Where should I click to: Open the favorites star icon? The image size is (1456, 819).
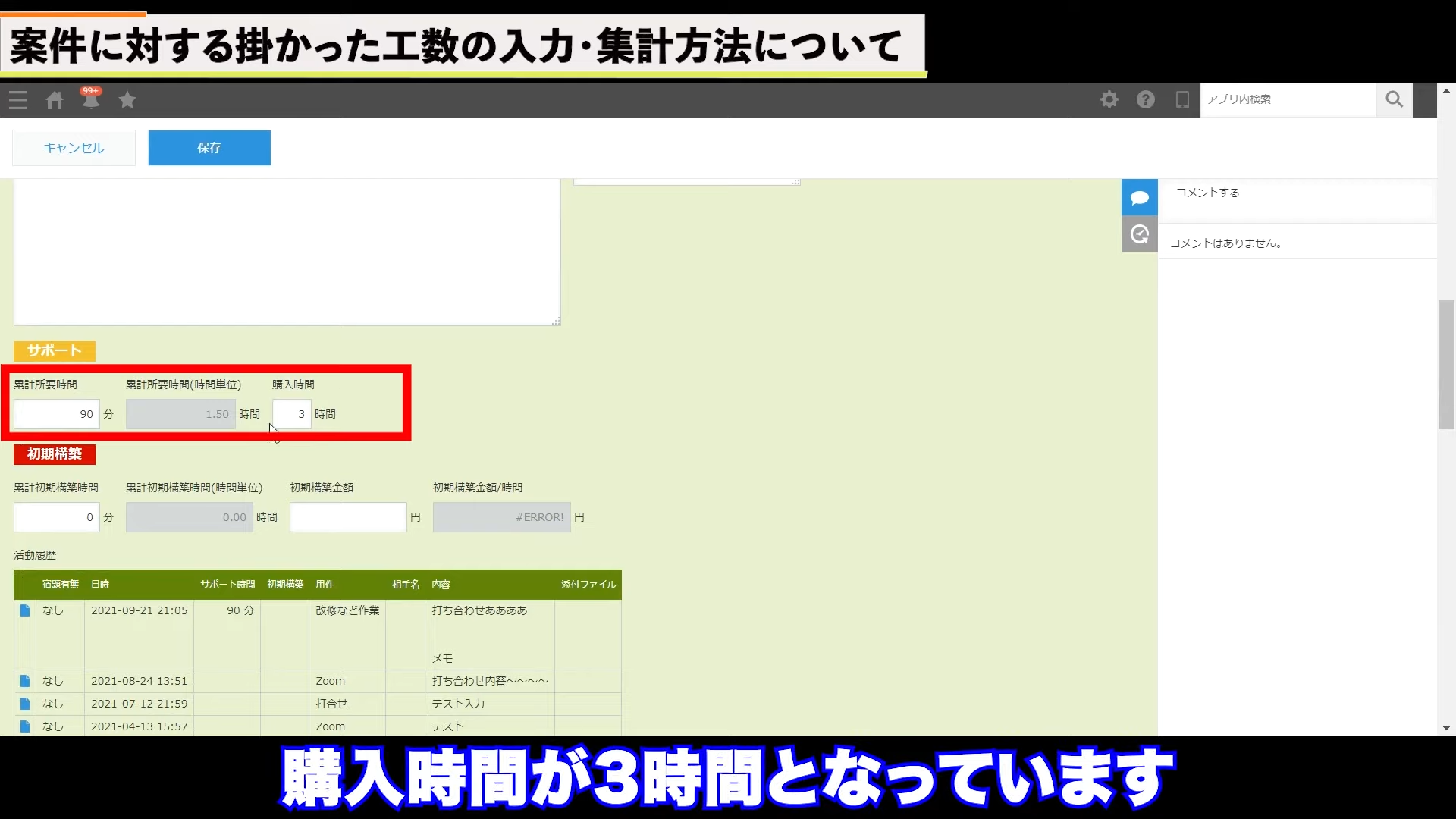coord(127,100)
